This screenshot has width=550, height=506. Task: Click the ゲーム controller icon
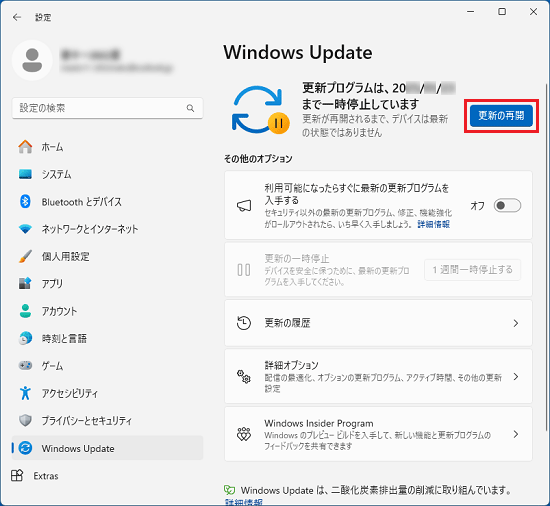point(25,365)
